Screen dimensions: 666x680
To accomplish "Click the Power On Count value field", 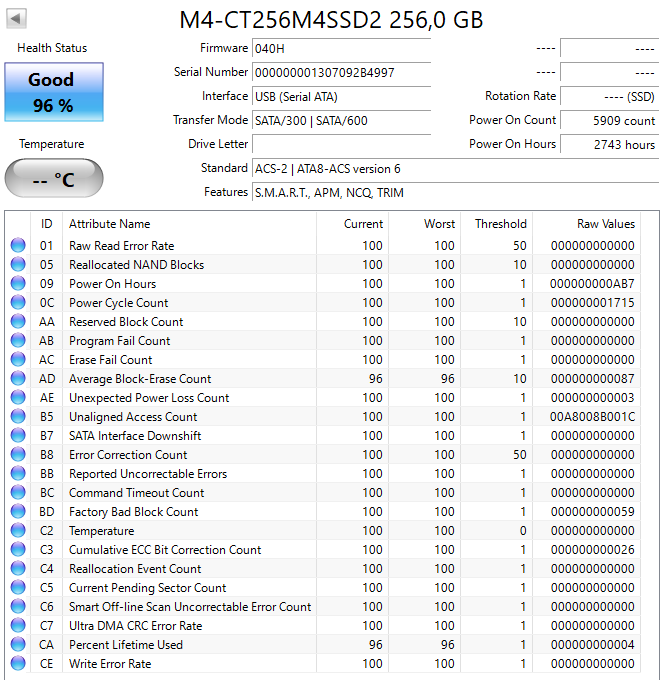I will [609, 120].
